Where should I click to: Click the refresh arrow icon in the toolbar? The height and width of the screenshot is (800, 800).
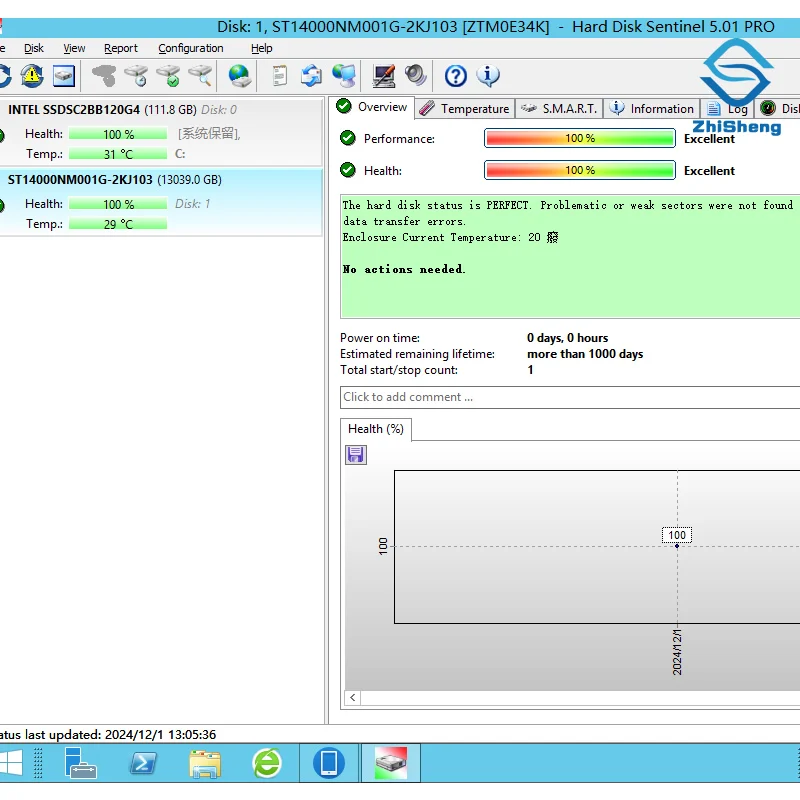point(4,76)
